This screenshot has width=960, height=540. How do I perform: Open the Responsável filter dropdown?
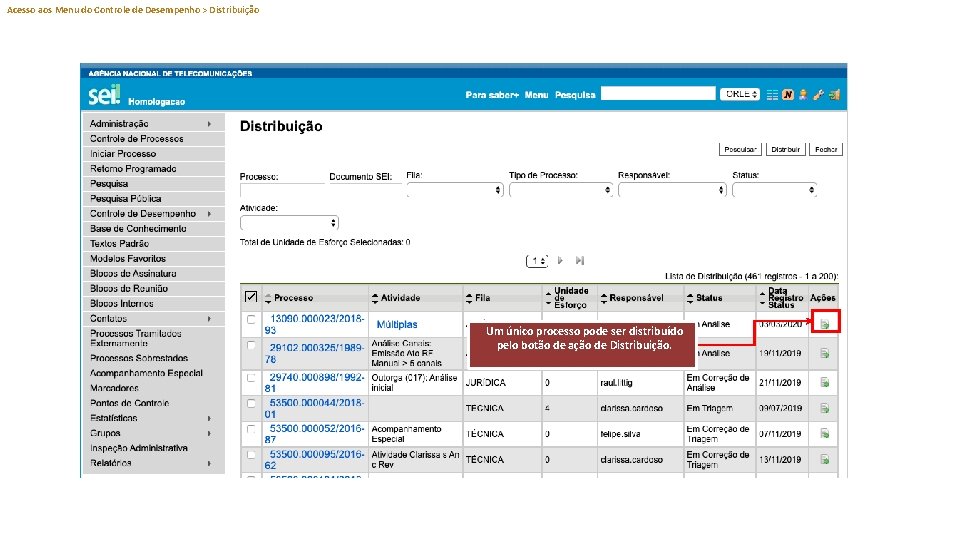click(672, 190)
